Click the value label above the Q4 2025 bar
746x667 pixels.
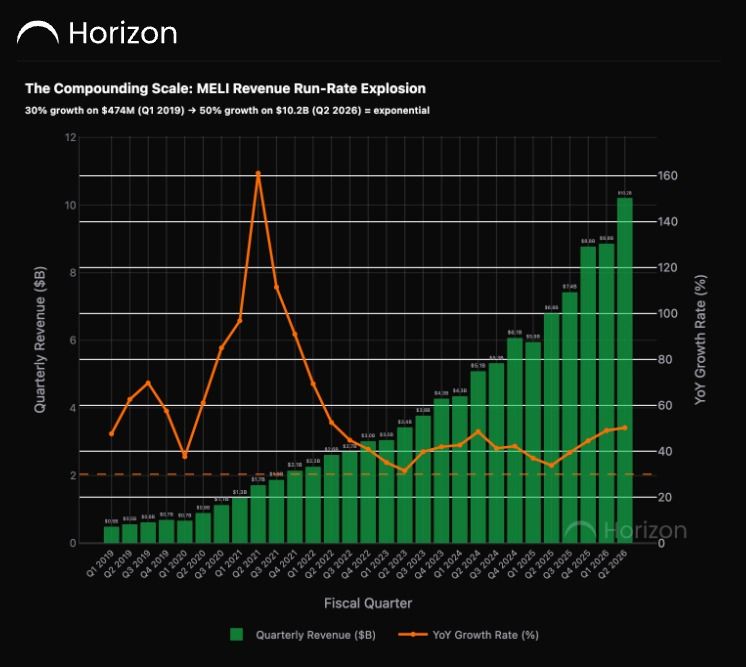coord(588,241)
